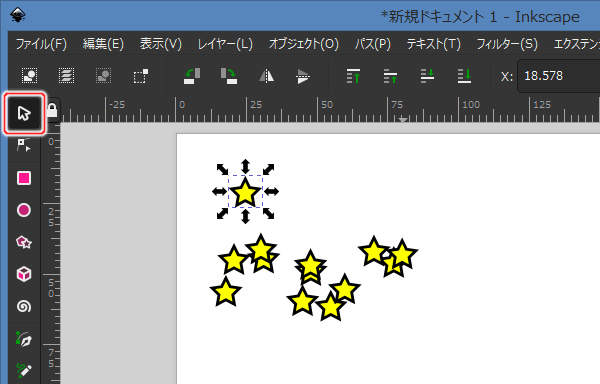The width and height of the screenshot is (600, 384).
Task: Open the パス(P) menu
Action: point(373,44)
